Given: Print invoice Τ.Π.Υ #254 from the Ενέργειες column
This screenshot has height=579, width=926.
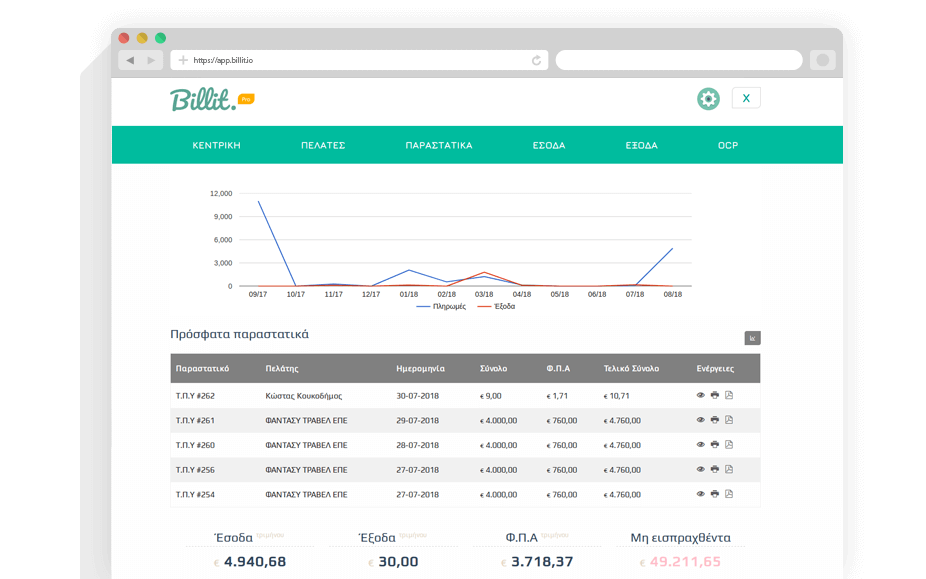Looking at the screenshot, I should [714, 493].
